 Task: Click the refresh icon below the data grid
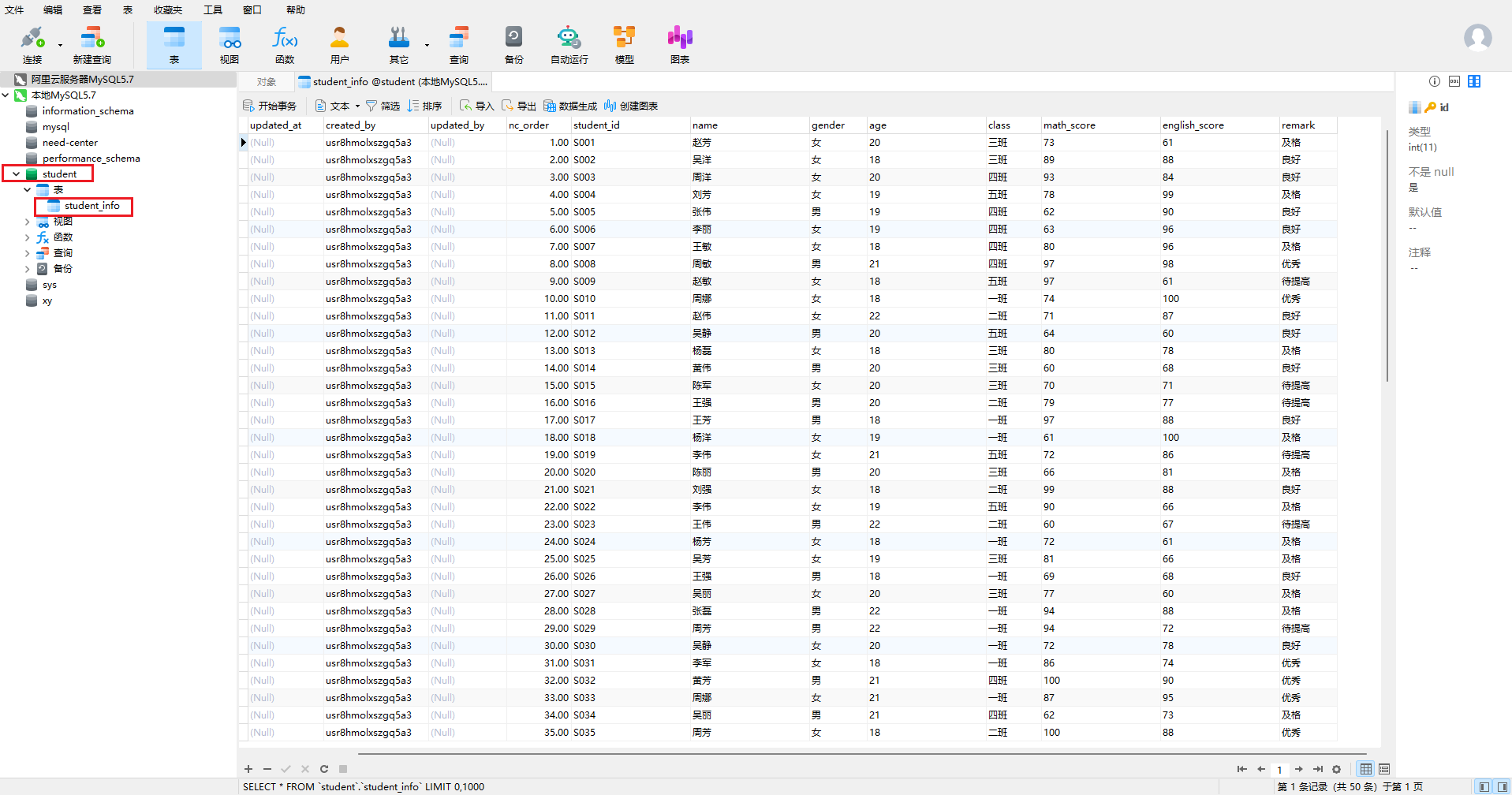[x=324, y=769]
